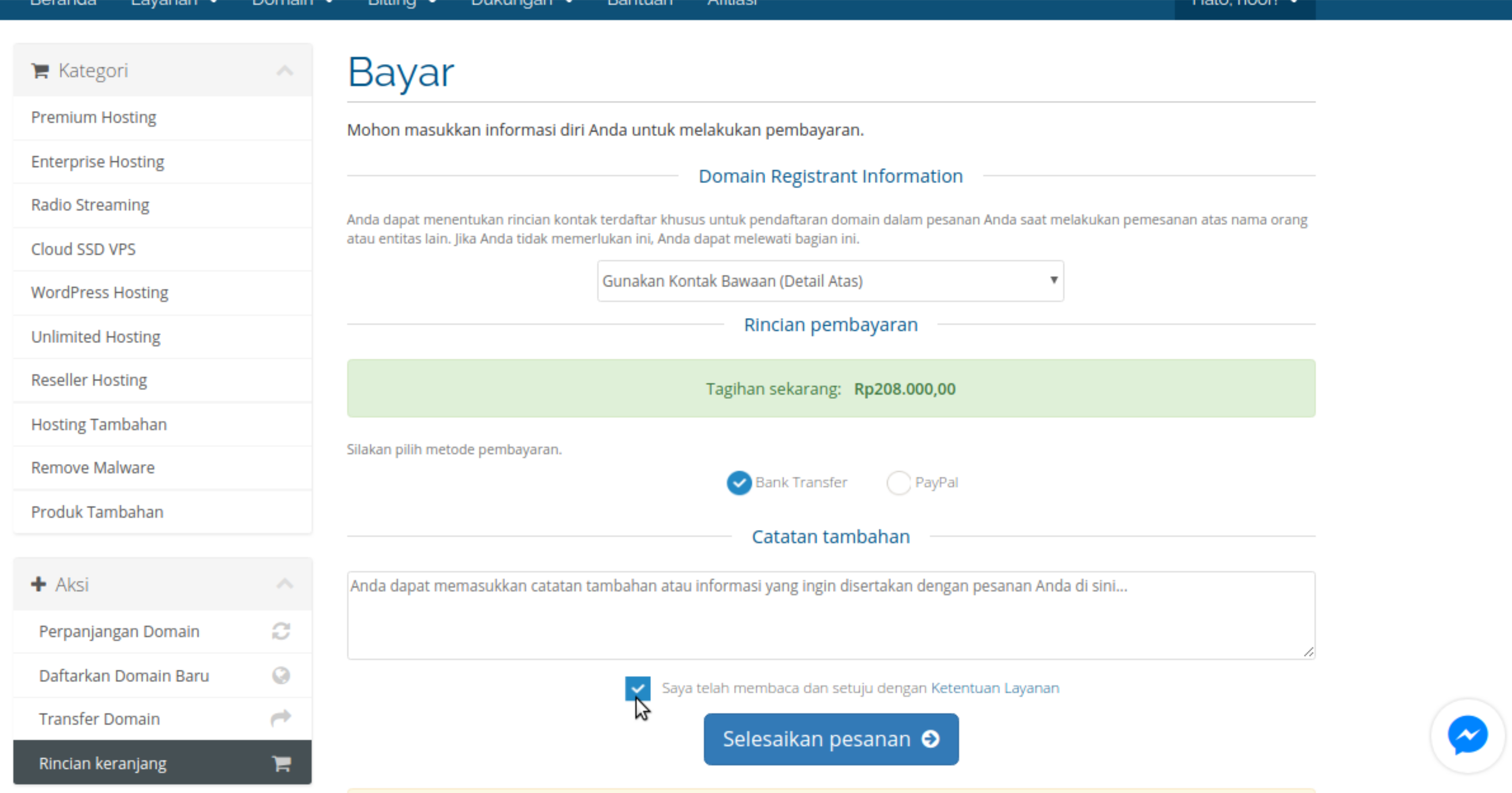The image size is (1512, 793).
Task: Click the plus icon beside Aksi
Action: (x=39, y=584)
